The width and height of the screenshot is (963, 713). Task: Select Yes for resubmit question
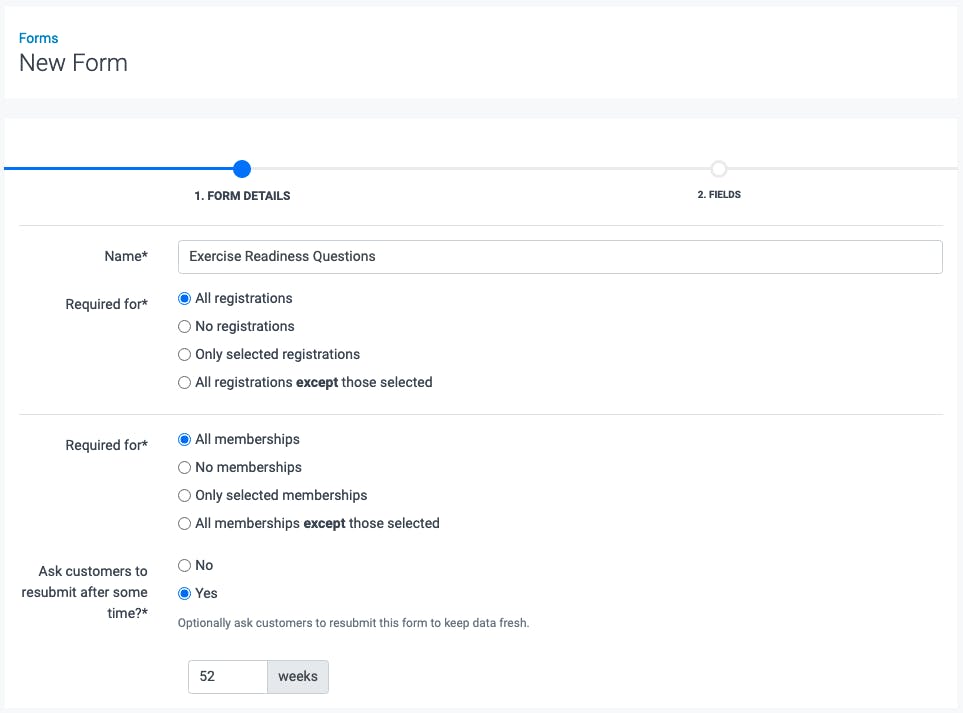point(183,593)
